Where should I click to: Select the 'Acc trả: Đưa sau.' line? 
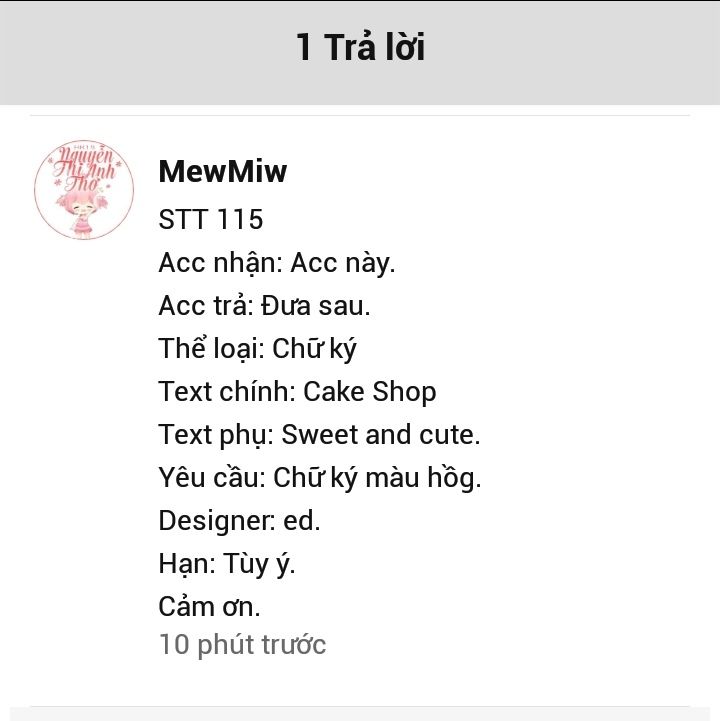coord(264,306)
